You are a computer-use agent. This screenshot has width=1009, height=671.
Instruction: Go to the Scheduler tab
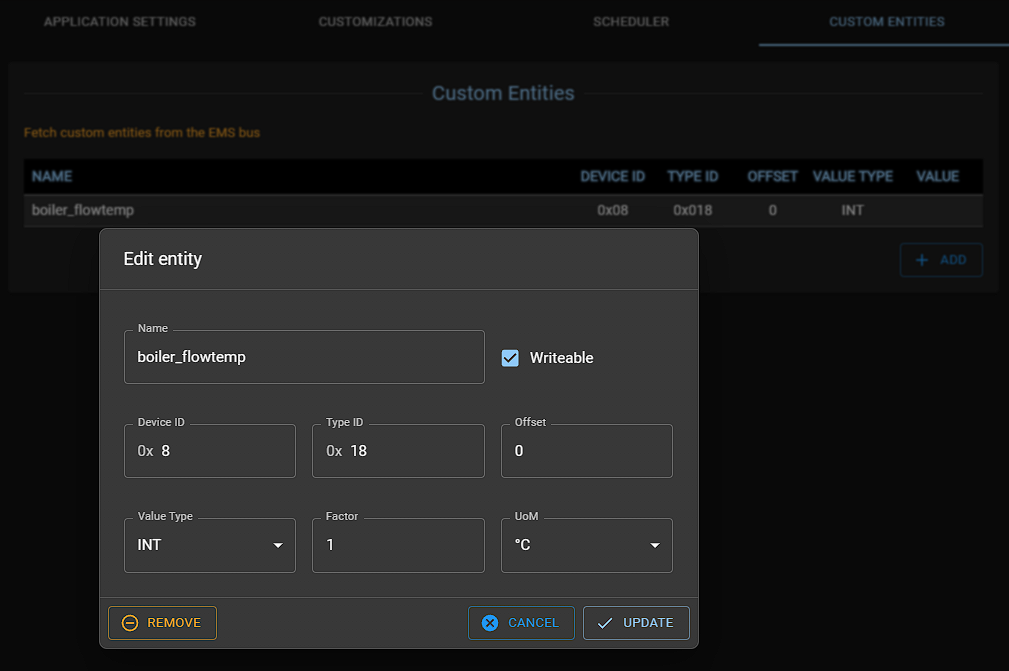(631, 22)
